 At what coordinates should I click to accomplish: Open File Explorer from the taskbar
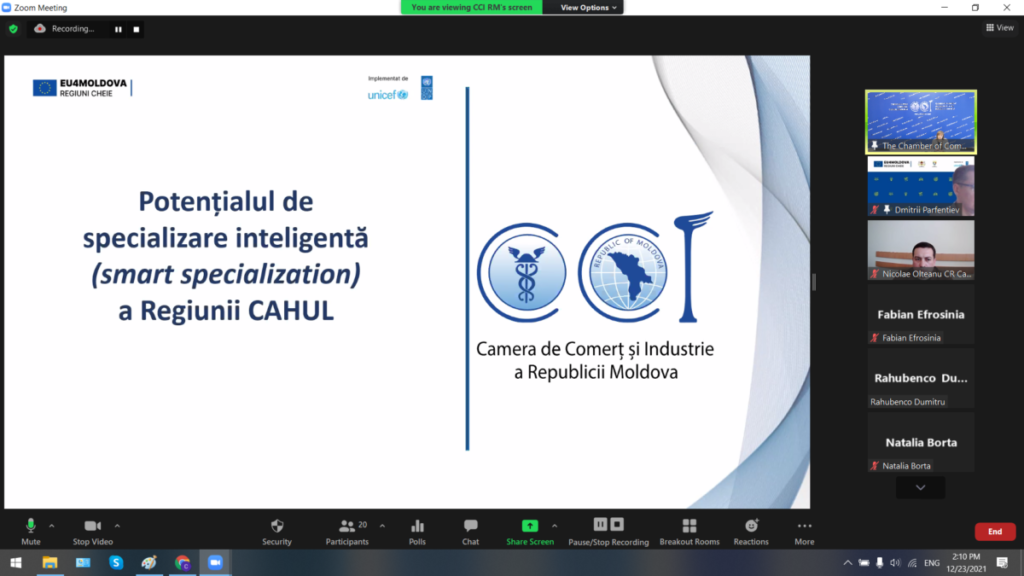pyautogui.click(x=50, y=562)
